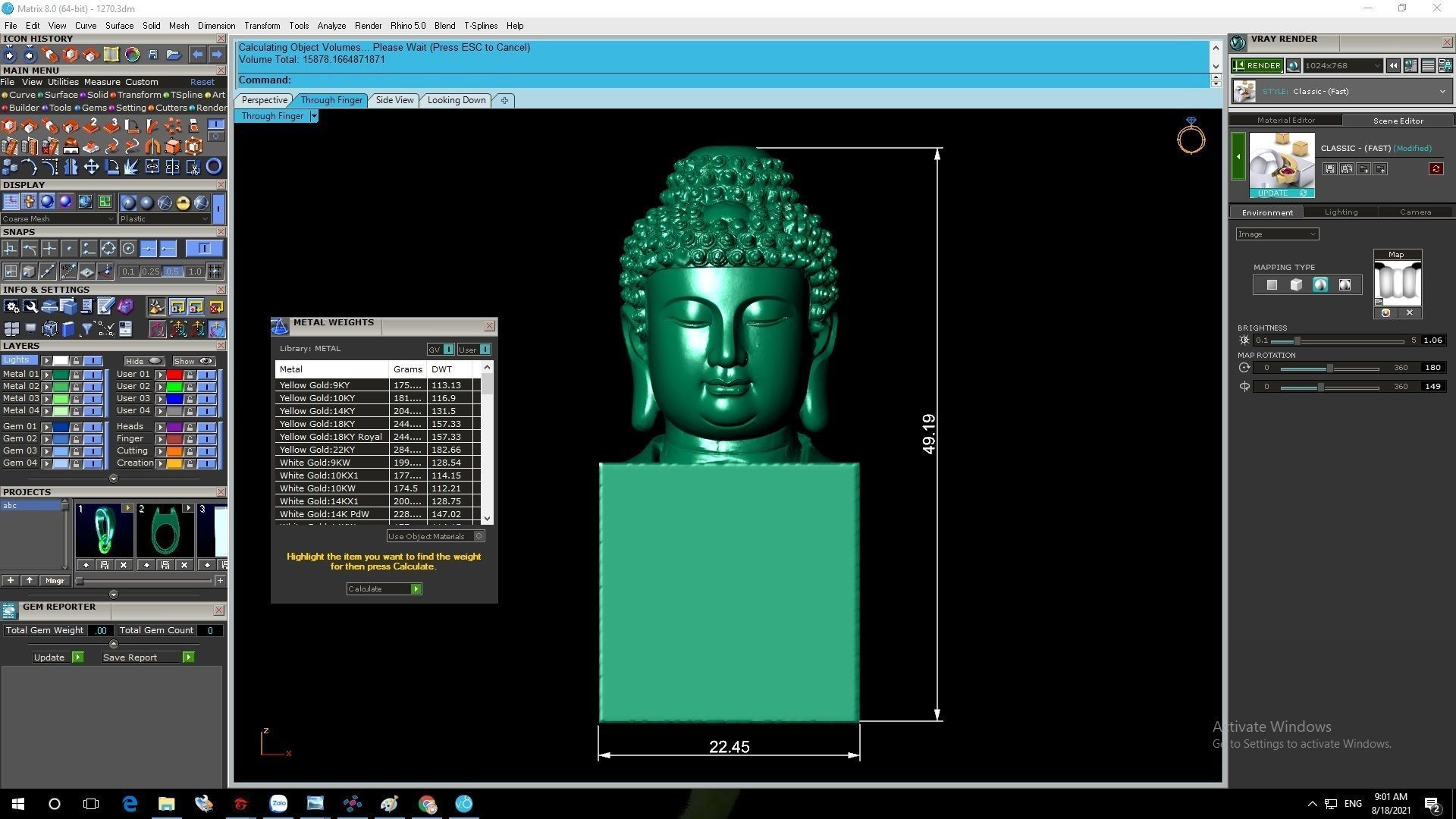This screenshot has height=819, width=1456.
Task: Open the Analyze menu
Action: click(331, 26)
